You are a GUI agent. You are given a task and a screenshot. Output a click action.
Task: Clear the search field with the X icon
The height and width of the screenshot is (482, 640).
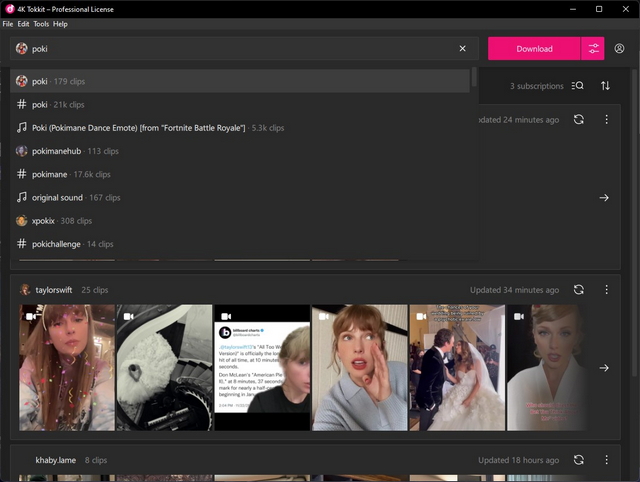[x=462, y=49]
